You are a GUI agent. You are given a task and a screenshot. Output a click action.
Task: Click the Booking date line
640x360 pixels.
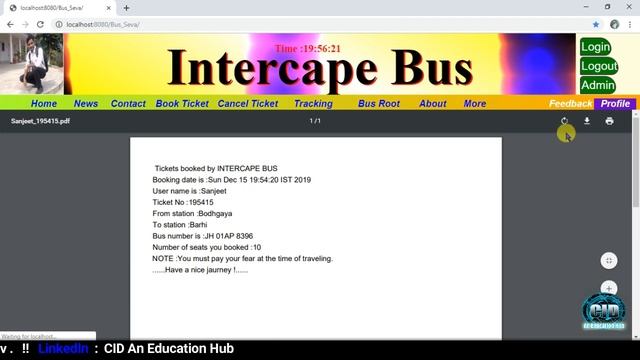click(x=231, y=180)
